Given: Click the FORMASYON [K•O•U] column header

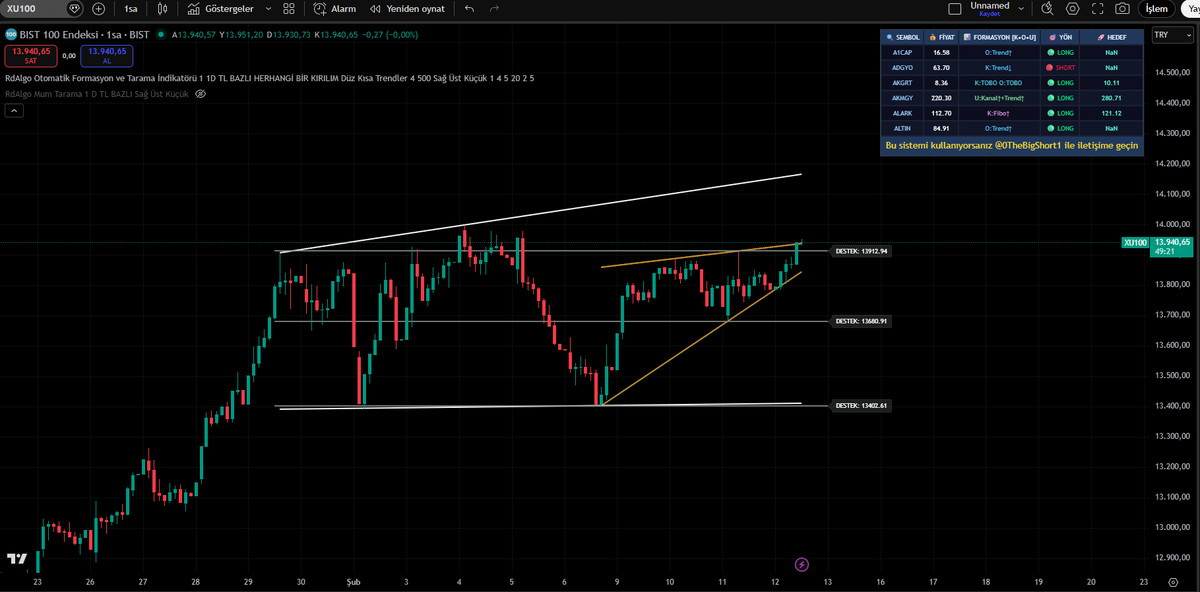Looking at the screenshot, I should pyautogui.click(x=999, y=36).
